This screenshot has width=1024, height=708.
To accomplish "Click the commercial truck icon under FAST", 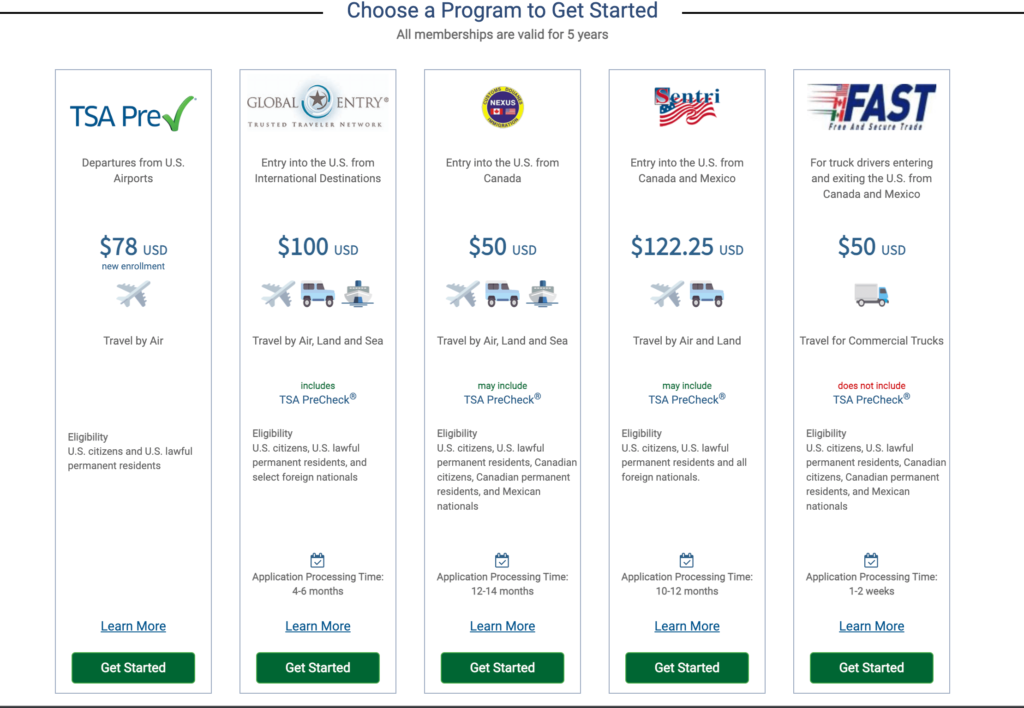I will pyautogui.click(x=871, y=294).
